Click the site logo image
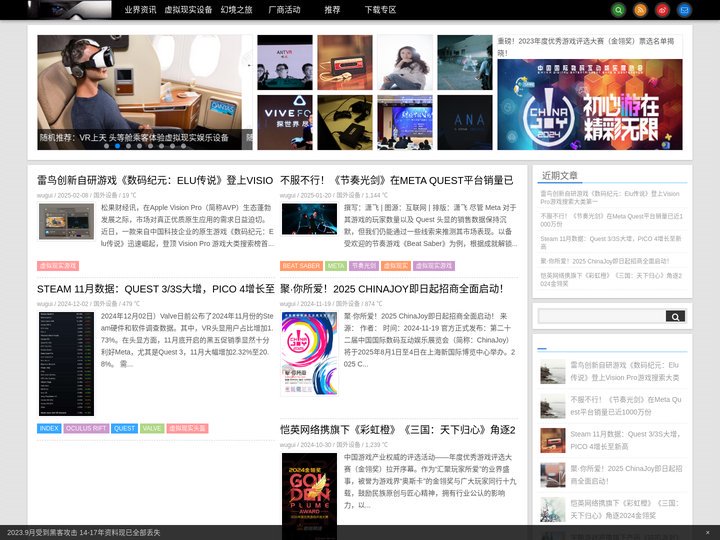 [x=69, y=9]
